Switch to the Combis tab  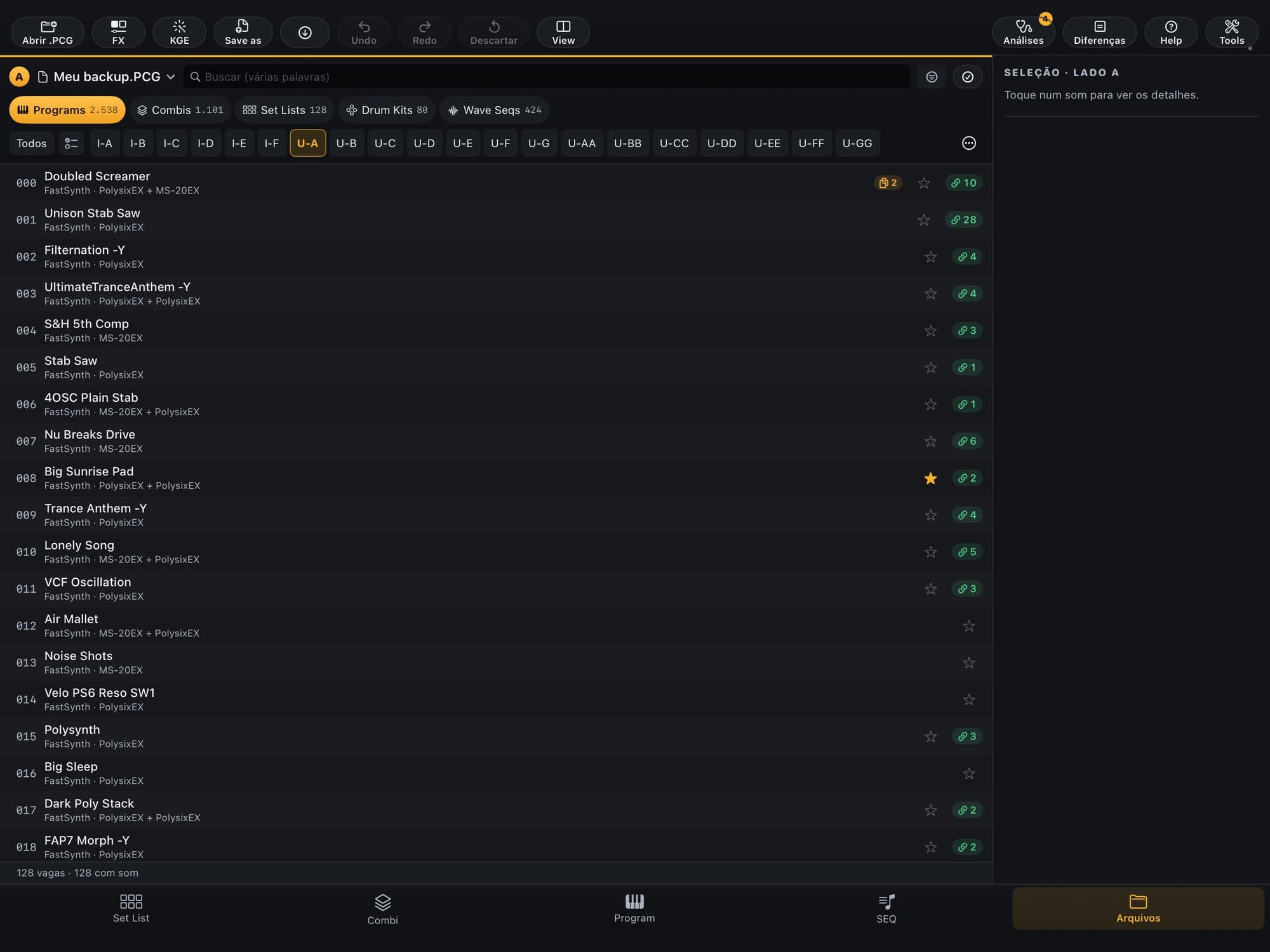(x=180, y=110)
